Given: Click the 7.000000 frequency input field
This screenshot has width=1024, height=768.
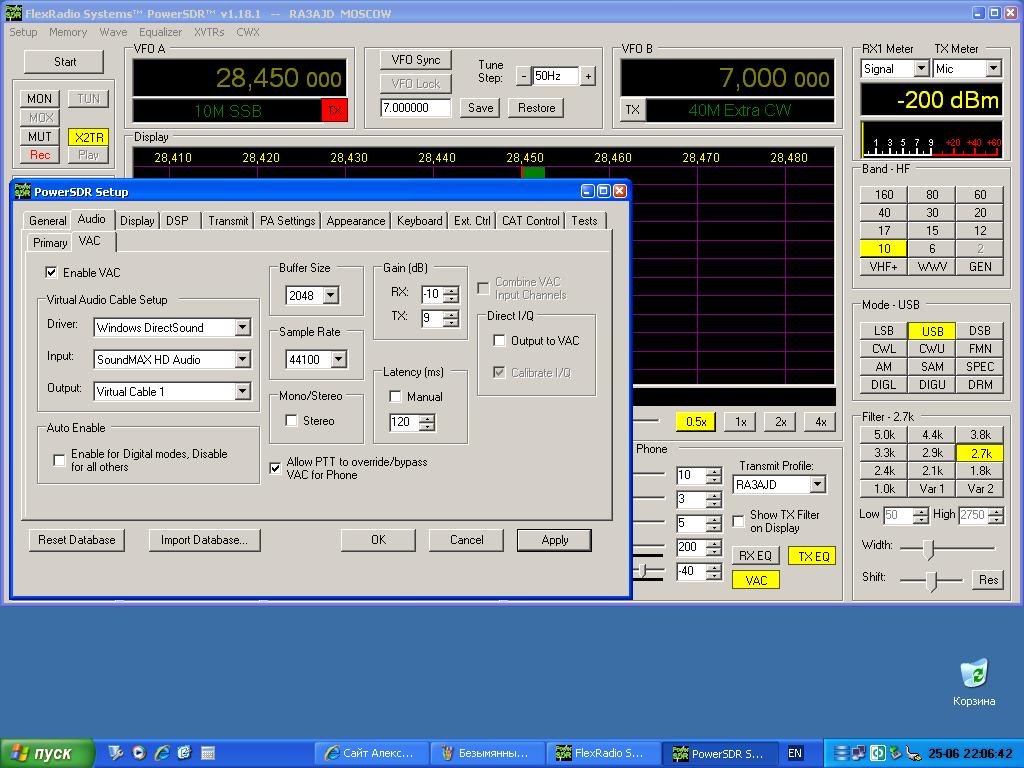Looking at the screenshot, I should 415,108.
